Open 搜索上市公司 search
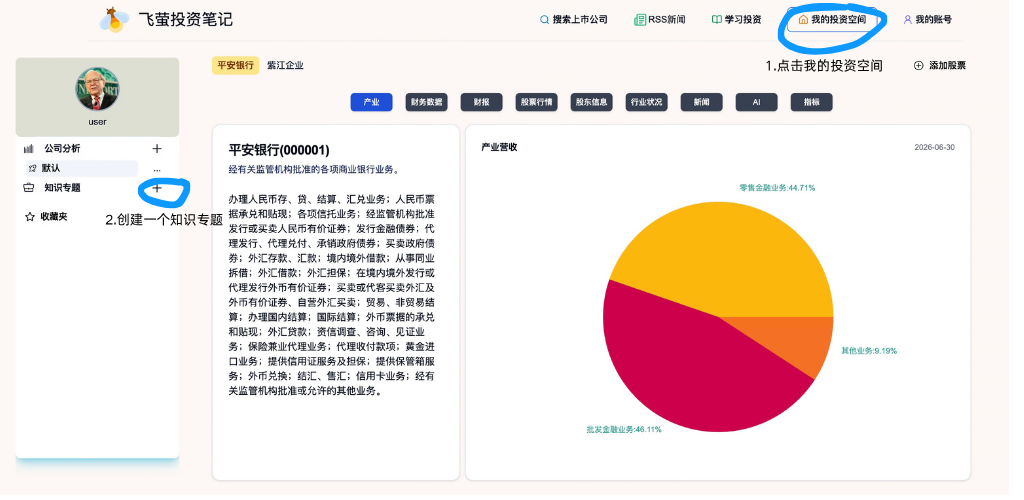Image resolution: width=1024 pixels, height=500 pixels. pos(573,20)
